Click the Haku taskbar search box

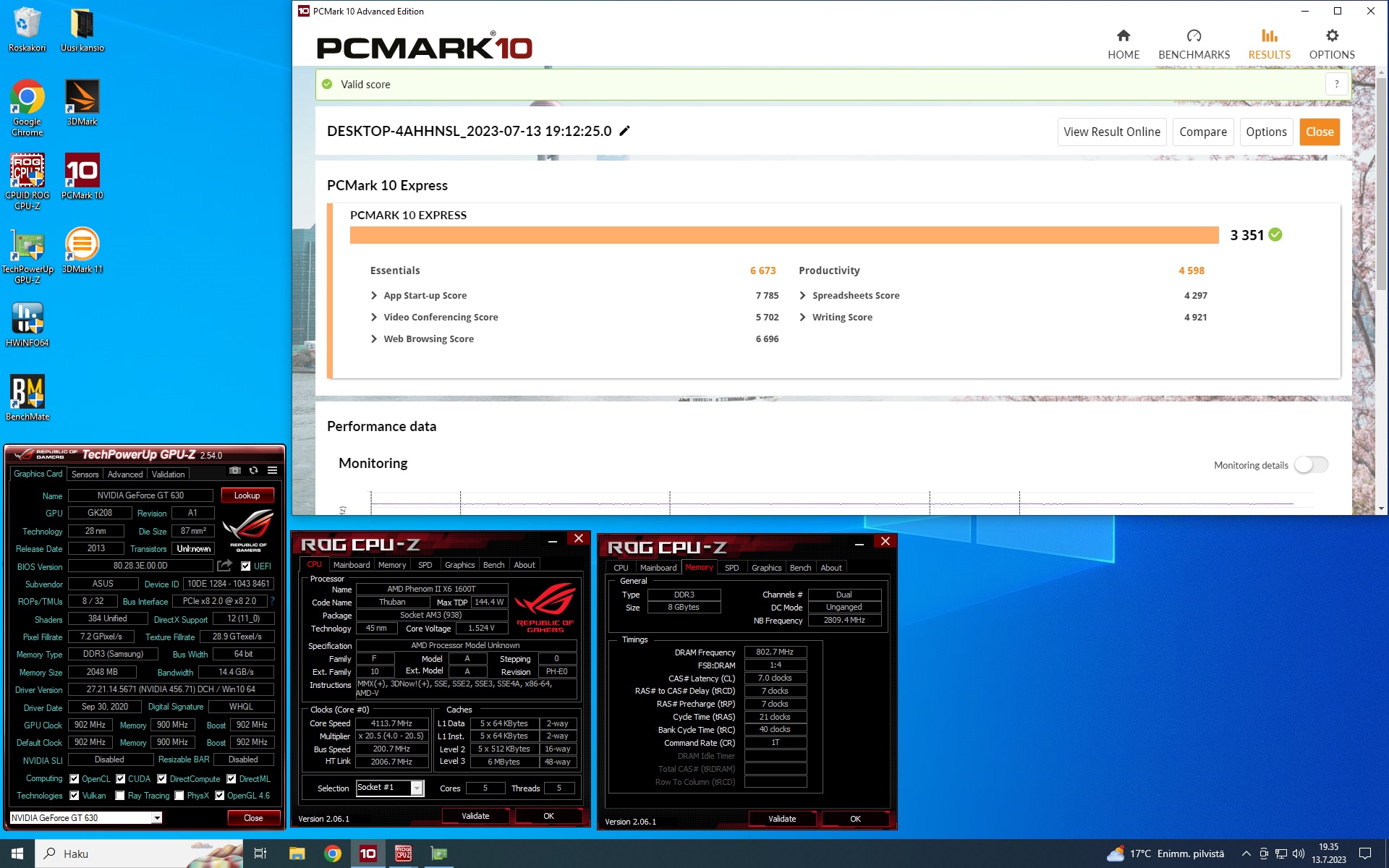(139, 854)
